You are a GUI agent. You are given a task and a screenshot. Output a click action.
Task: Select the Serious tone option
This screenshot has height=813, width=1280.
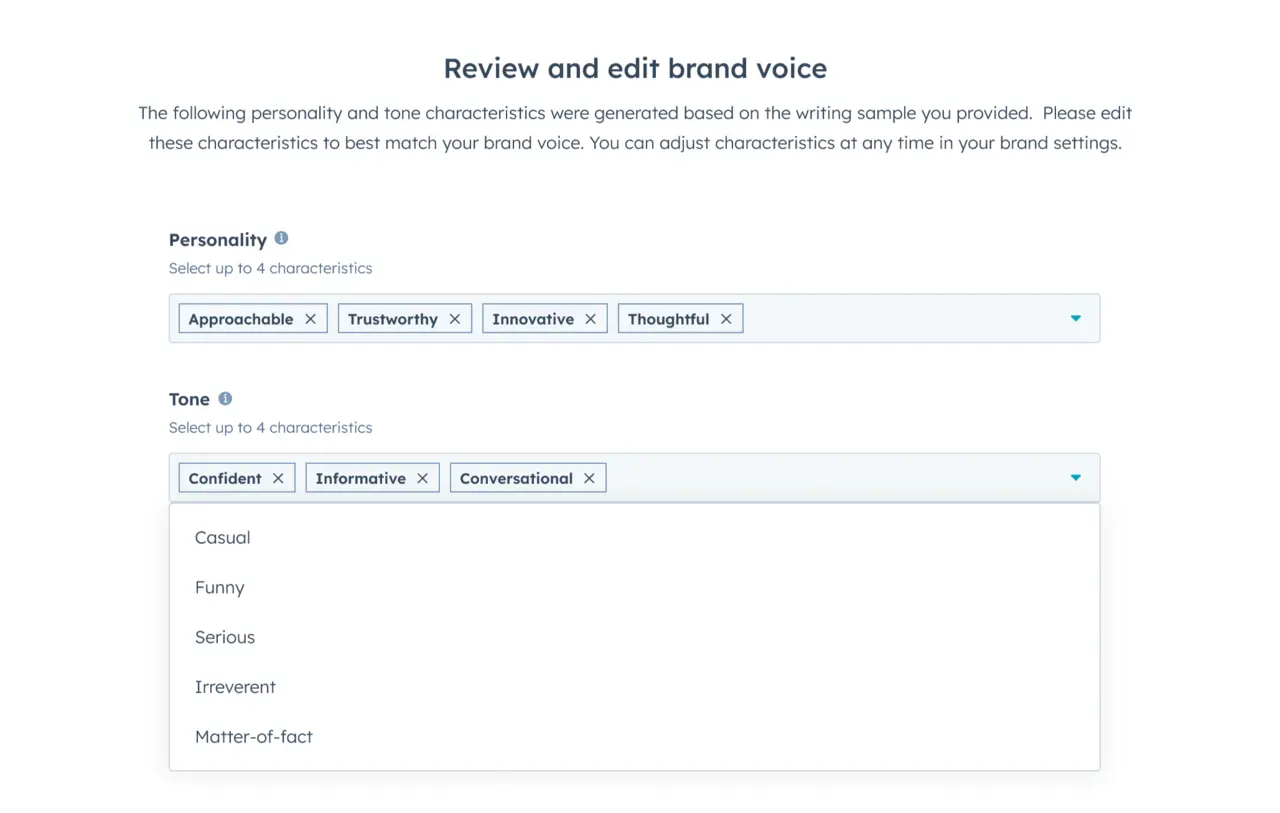pos(225,637)
